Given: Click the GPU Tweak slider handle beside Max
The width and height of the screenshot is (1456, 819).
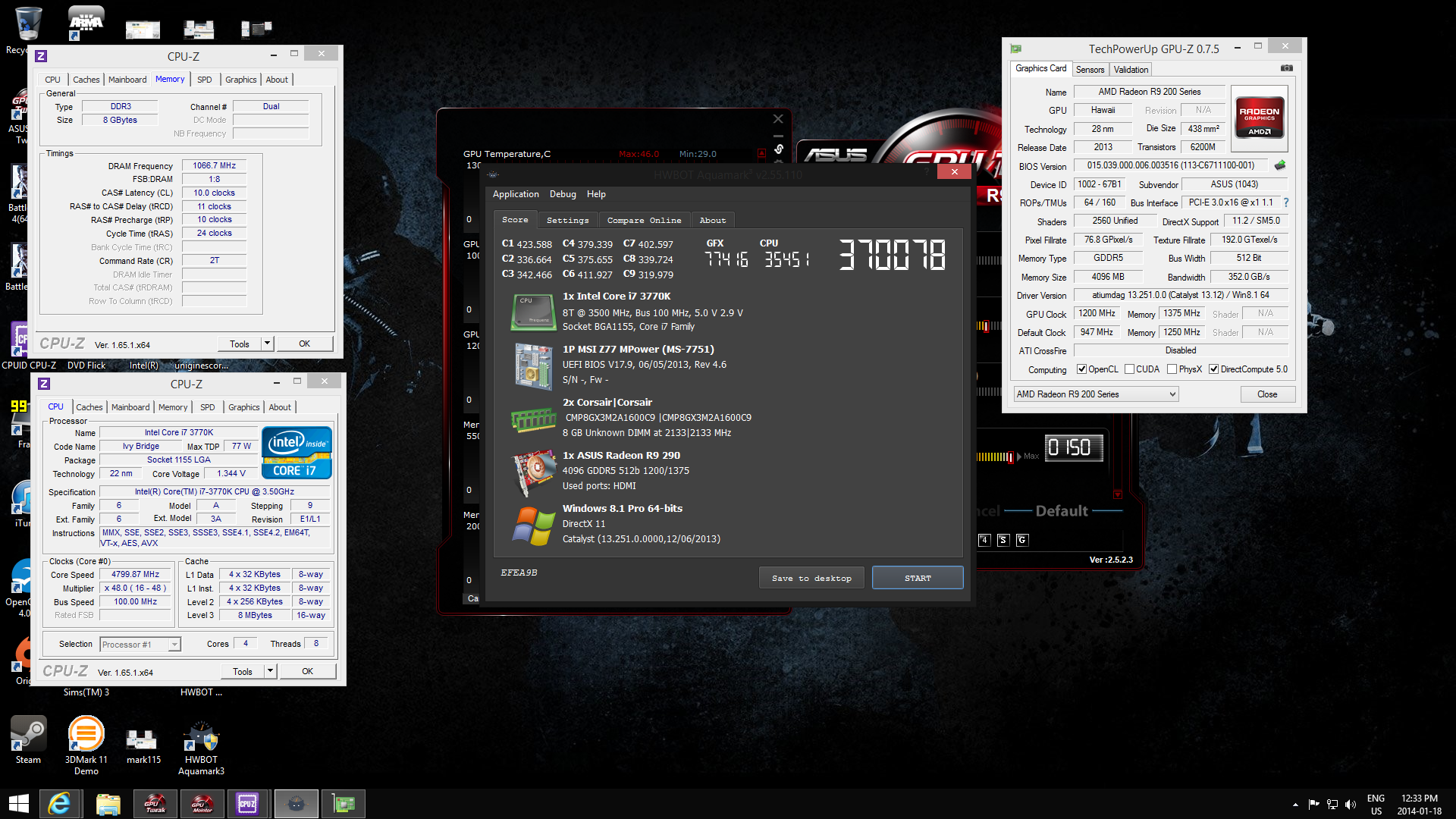Looking at the screenshot, I should click(x=1012, y=457).
